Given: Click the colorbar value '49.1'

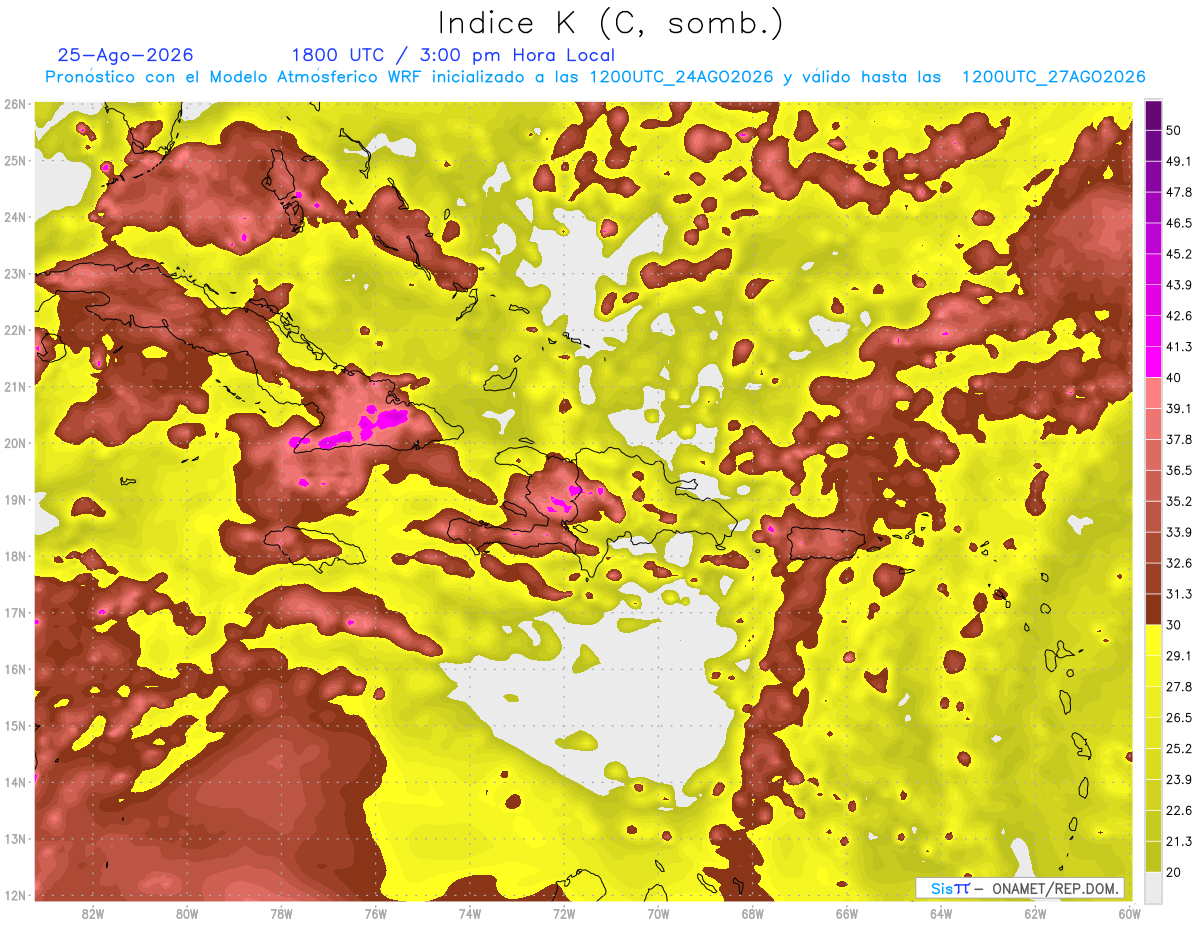Looking at the screenshot, I should [1180, 160].
